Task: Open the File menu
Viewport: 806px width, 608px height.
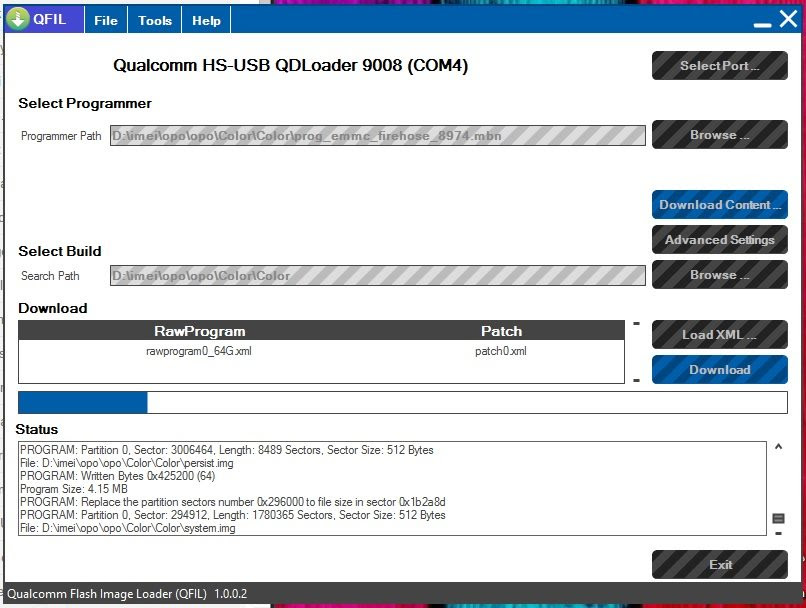Action: click(x=106, y=21)
